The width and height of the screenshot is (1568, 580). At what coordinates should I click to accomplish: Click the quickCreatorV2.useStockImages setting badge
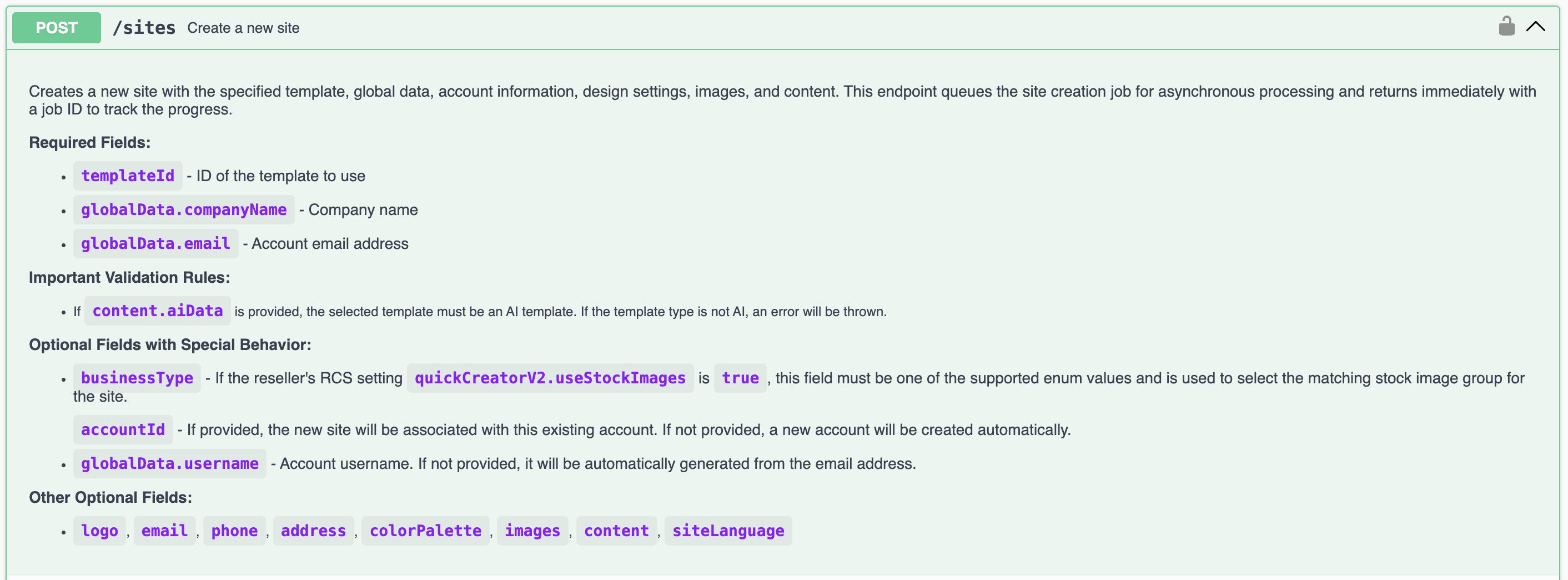click(x=550, y=378)
